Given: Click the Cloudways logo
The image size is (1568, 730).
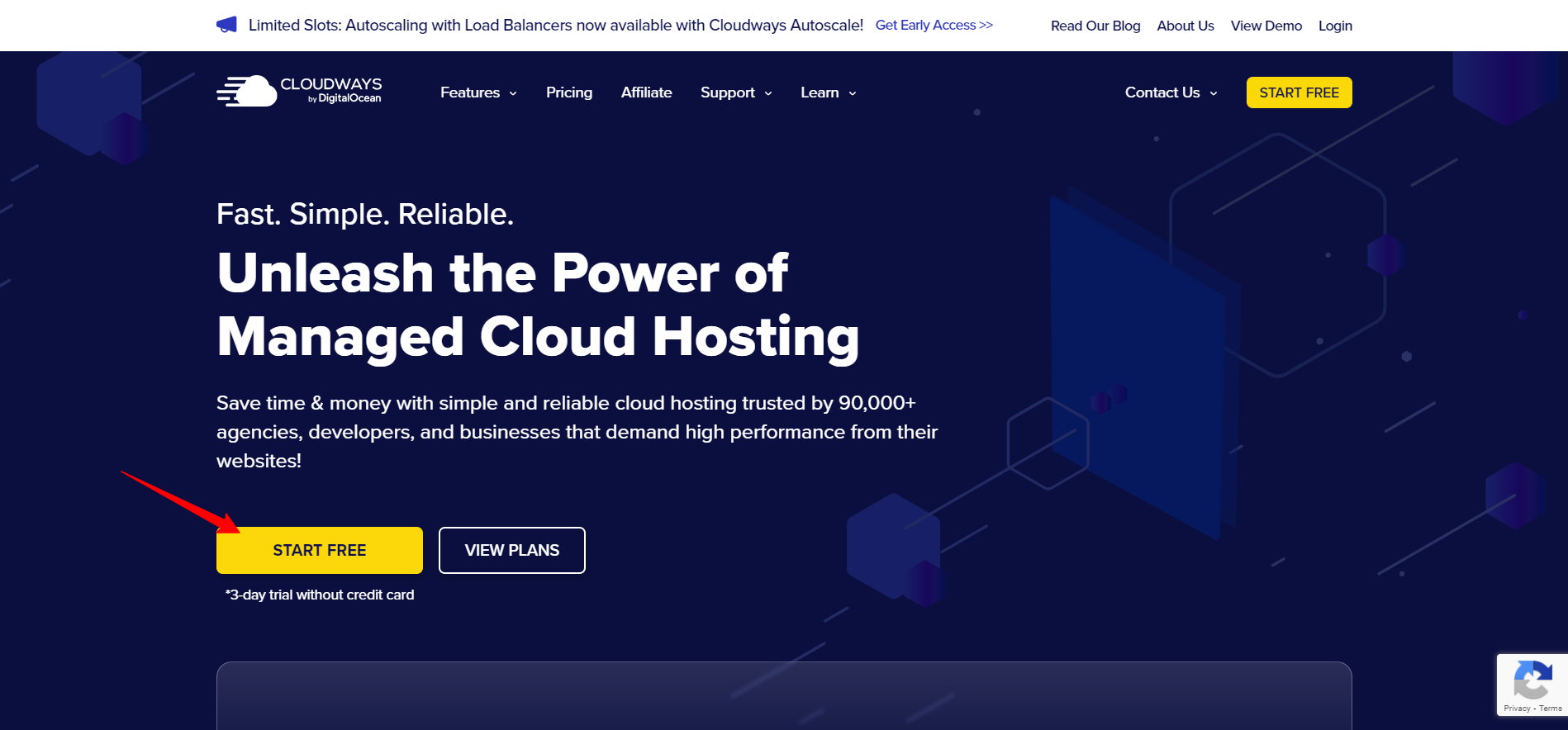Looking at the screenshot, I should click(x=299, y=91).
